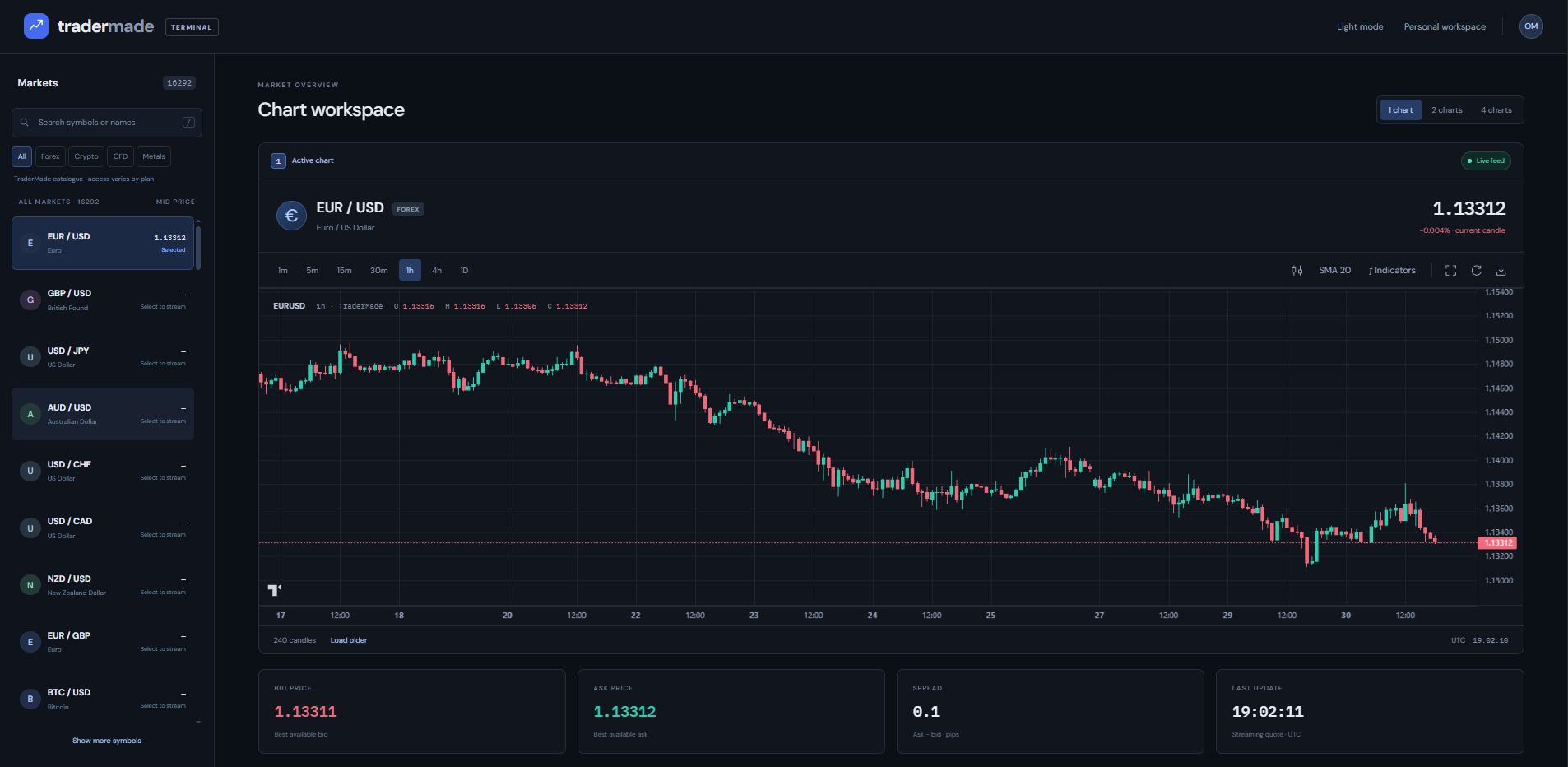This screenshot has height=767, width=1568.
Task: Click the TraderMade catalogue access note
Action: click(x=84, y=179)
